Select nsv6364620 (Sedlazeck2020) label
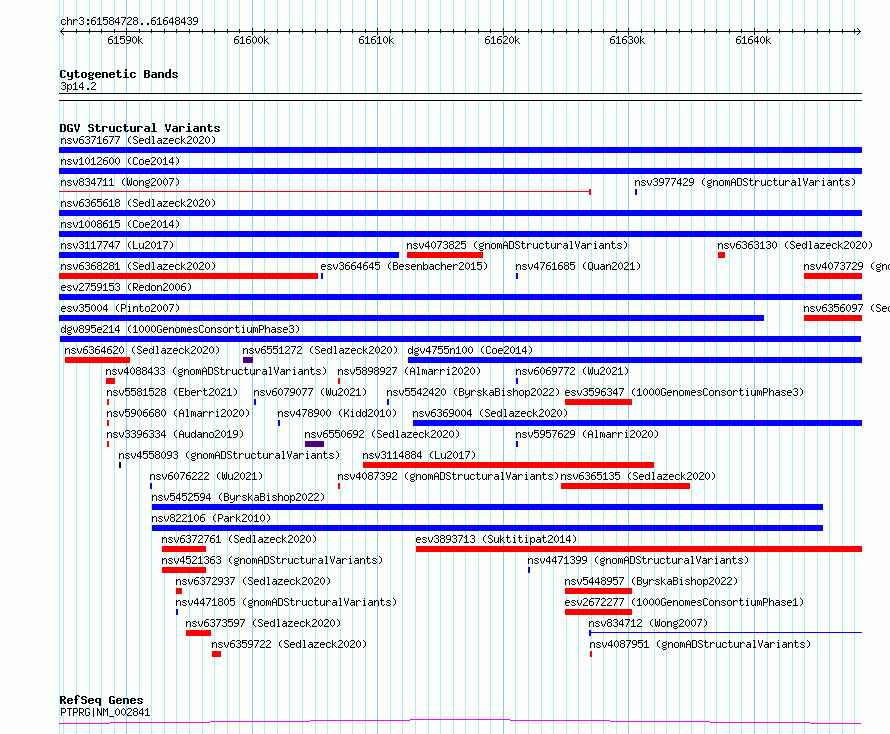The width and height of the screenshot is (890, 734). click(x=142, y=350)
